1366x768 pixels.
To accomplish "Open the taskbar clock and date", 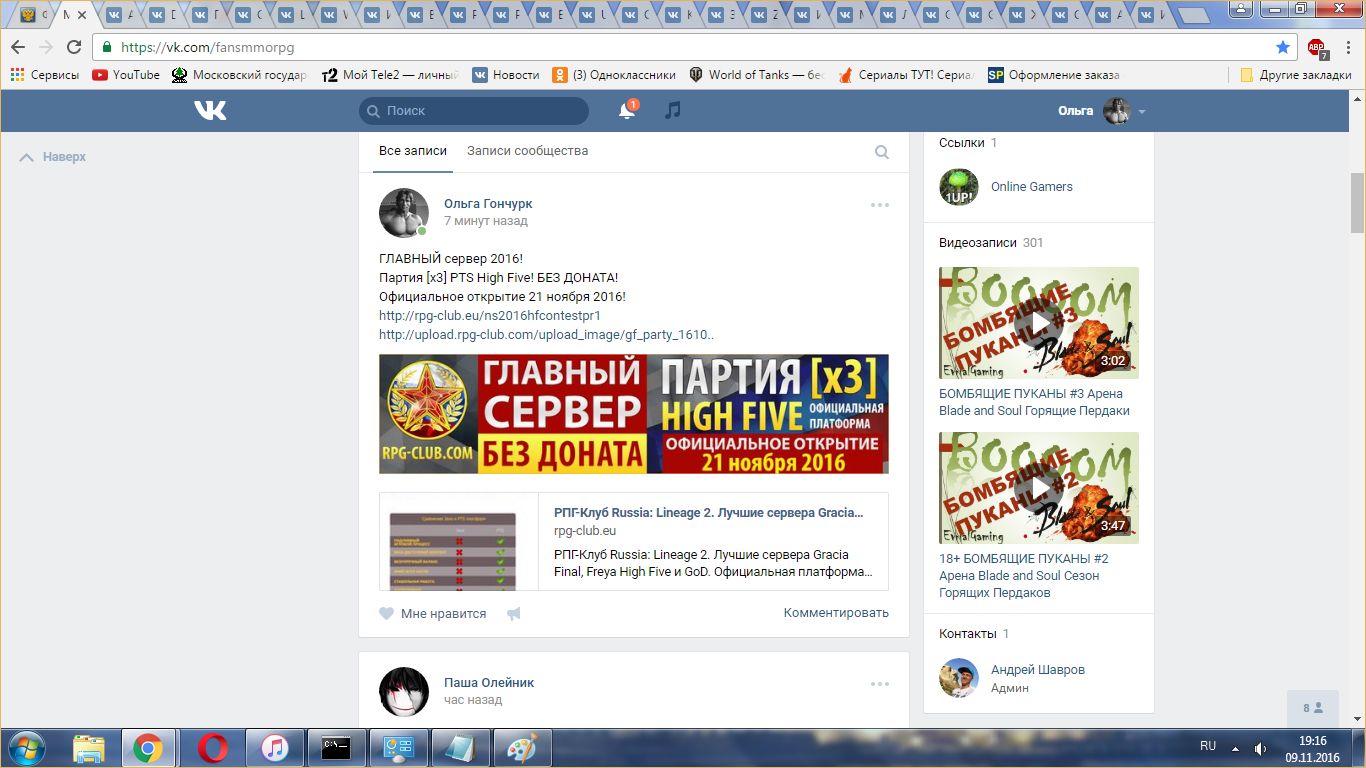I will coord(1312,748).
